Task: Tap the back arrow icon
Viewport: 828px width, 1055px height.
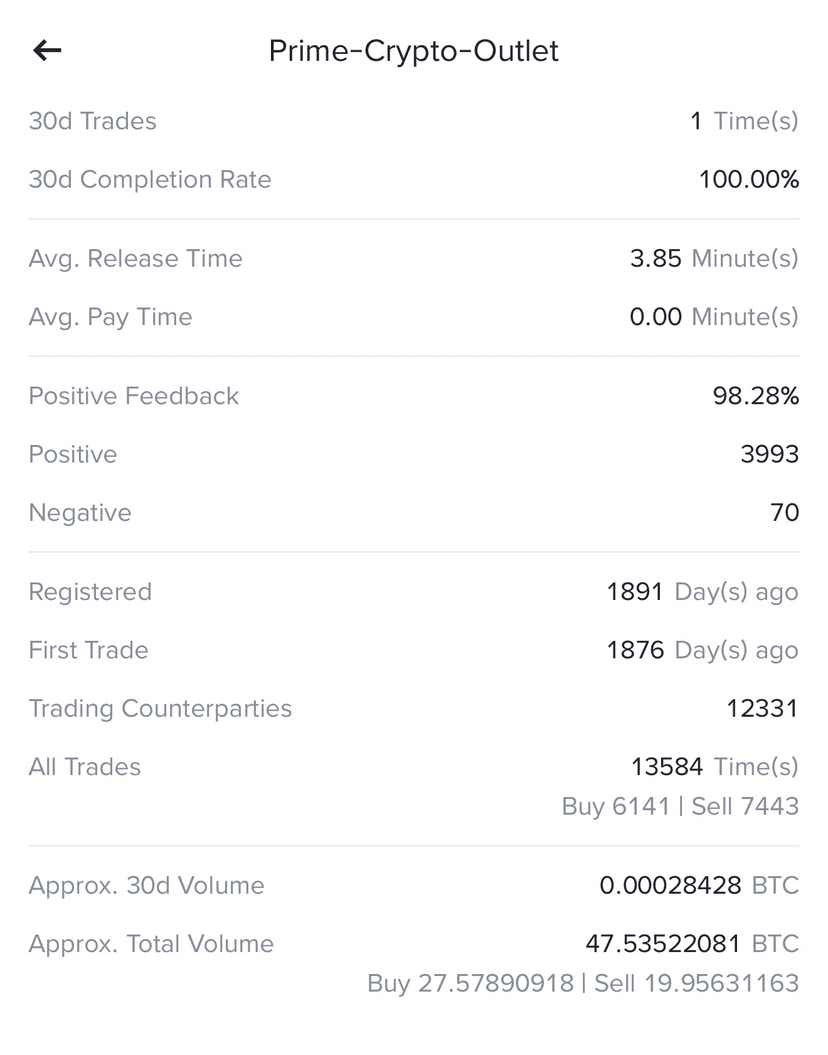Action: [x=47, y=50]
